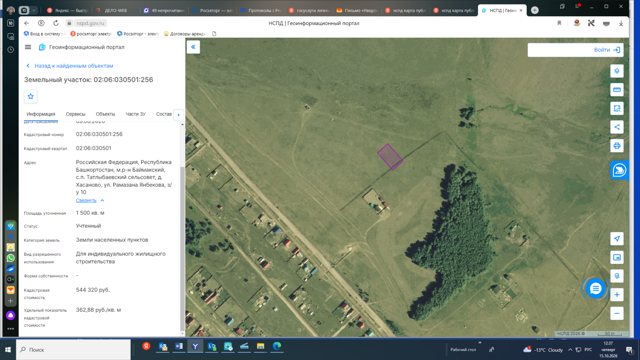Image resolution: width=640 pixels, height=360 pixels.
Task: Open the blue assistant button on the map edge
Action: 619,170
